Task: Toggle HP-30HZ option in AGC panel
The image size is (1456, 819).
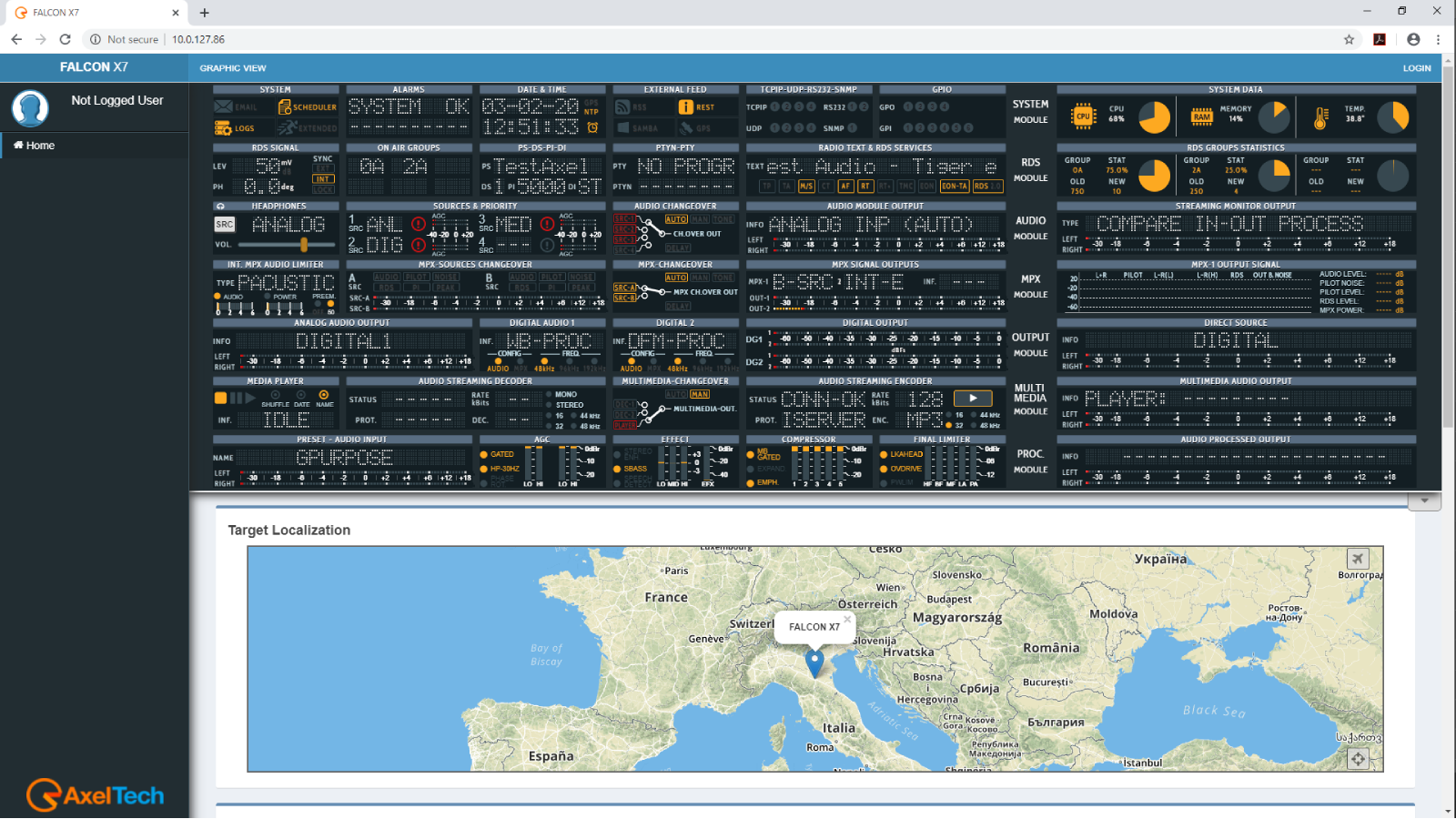Action: click(x=500, y=469)
